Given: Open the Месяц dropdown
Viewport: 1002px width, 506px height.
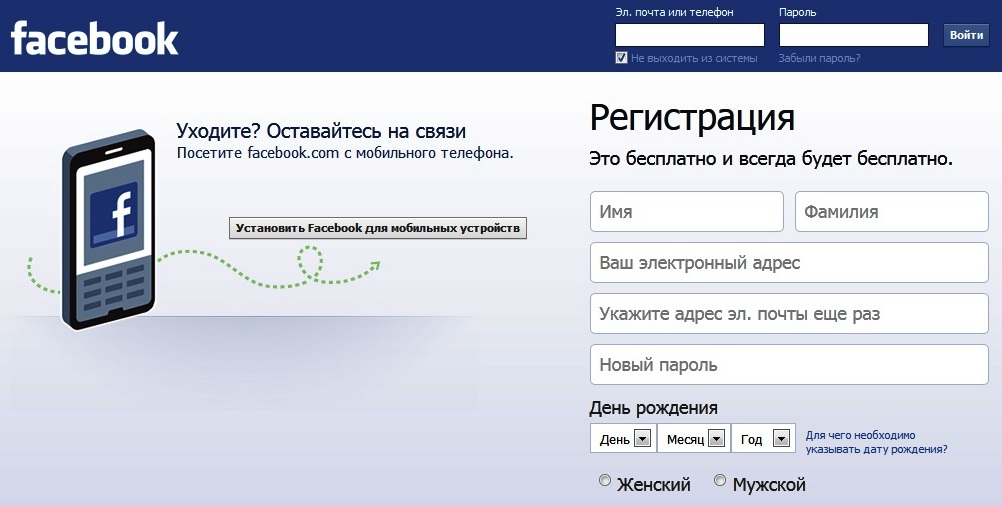Looking at the screenshot, I should pyautogui.click(x=694, y=439).
